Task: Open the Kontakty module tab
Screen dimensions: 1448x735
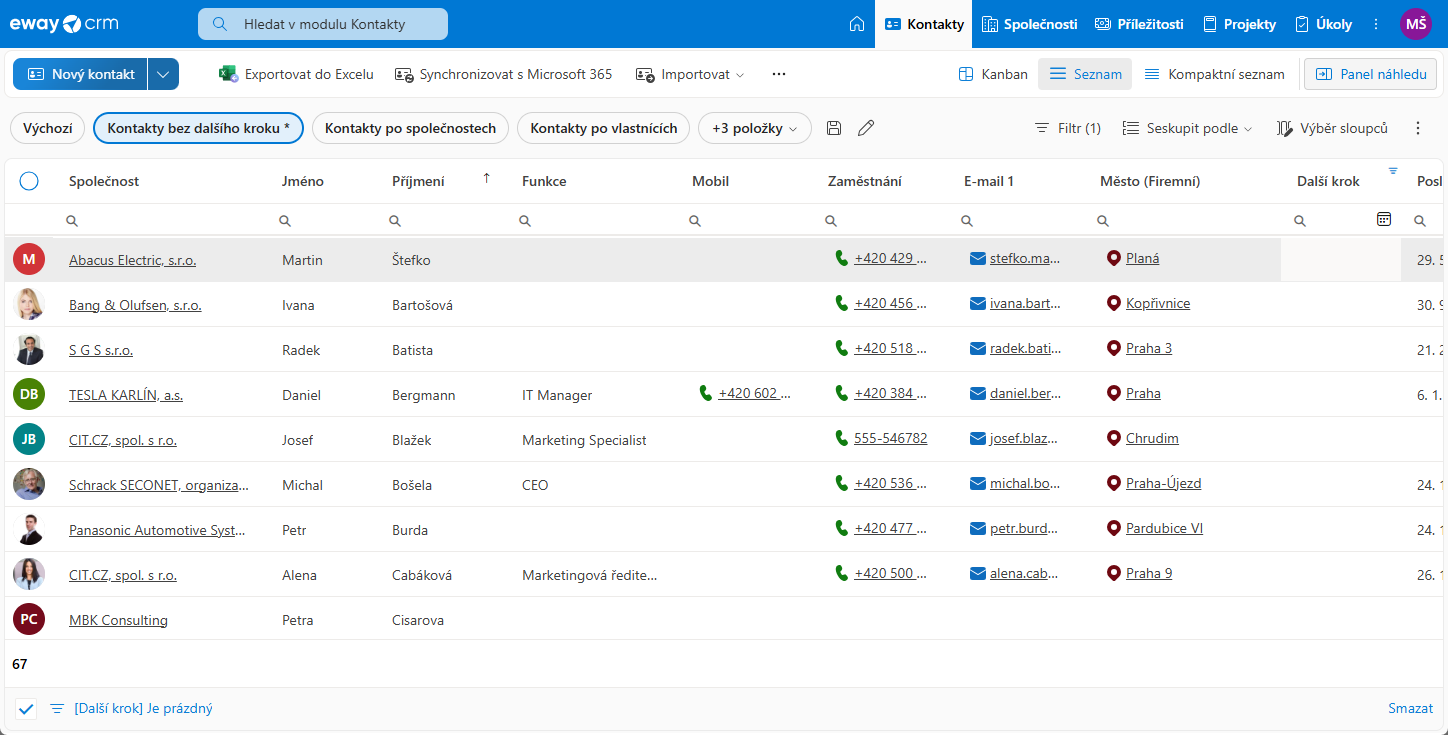Action: pos(924,24)
